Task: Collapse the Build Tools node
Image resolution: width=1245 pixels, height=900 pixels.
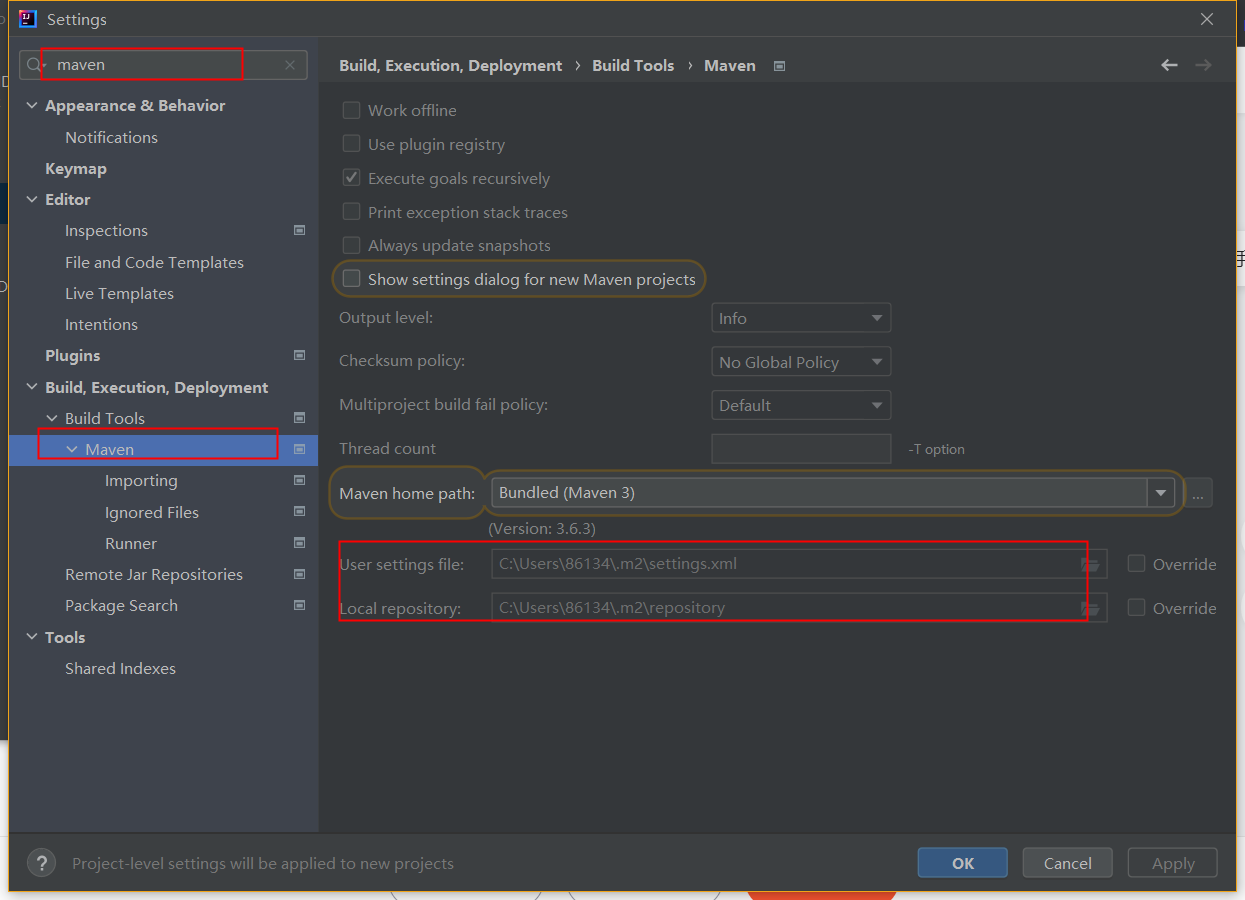Action: [x=52, y=418]
